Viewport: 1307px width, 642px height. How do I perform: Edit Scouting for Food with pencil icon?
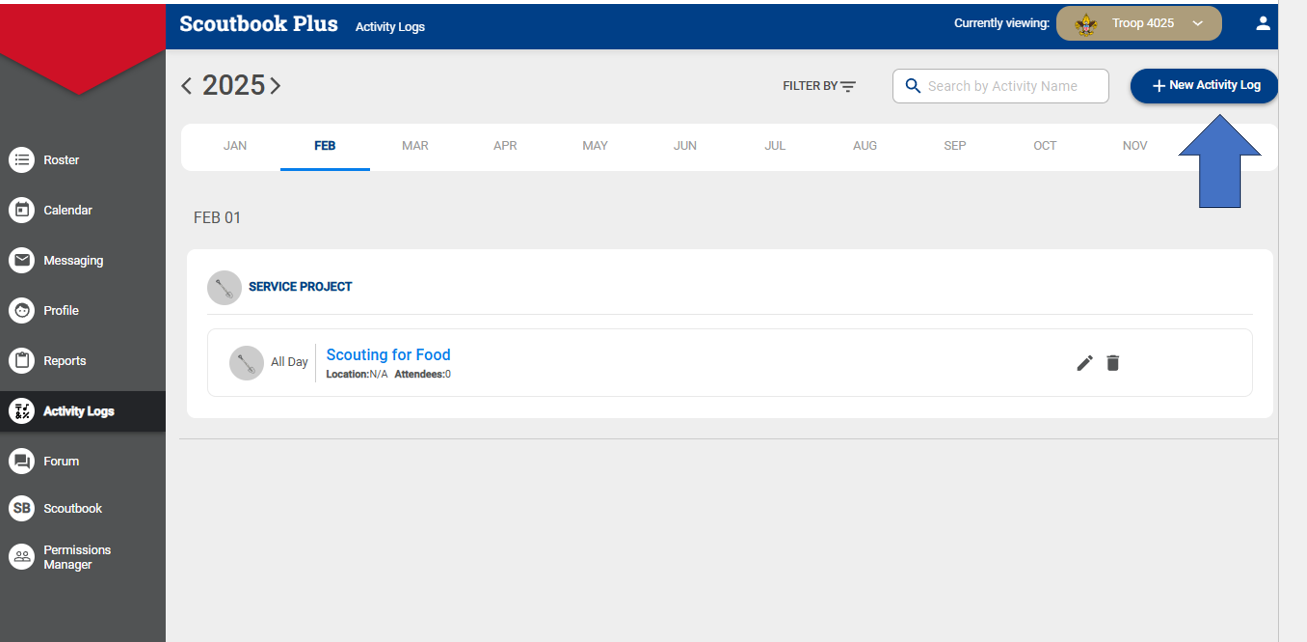tap(1084, 363)
